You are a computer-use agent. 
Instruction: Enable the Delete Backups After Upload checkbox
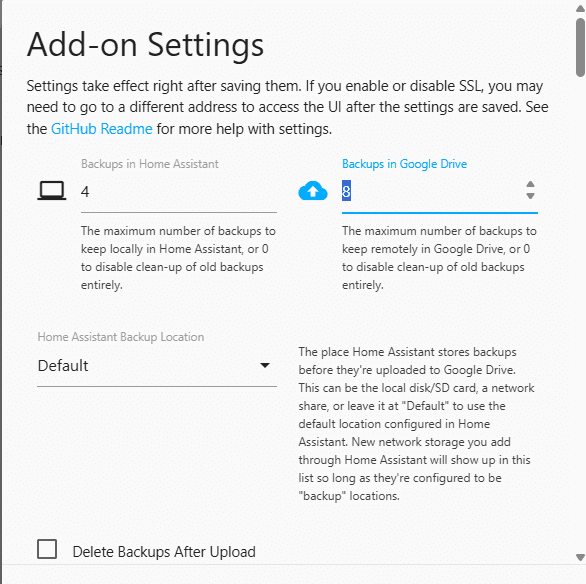(x=47, y=549)
